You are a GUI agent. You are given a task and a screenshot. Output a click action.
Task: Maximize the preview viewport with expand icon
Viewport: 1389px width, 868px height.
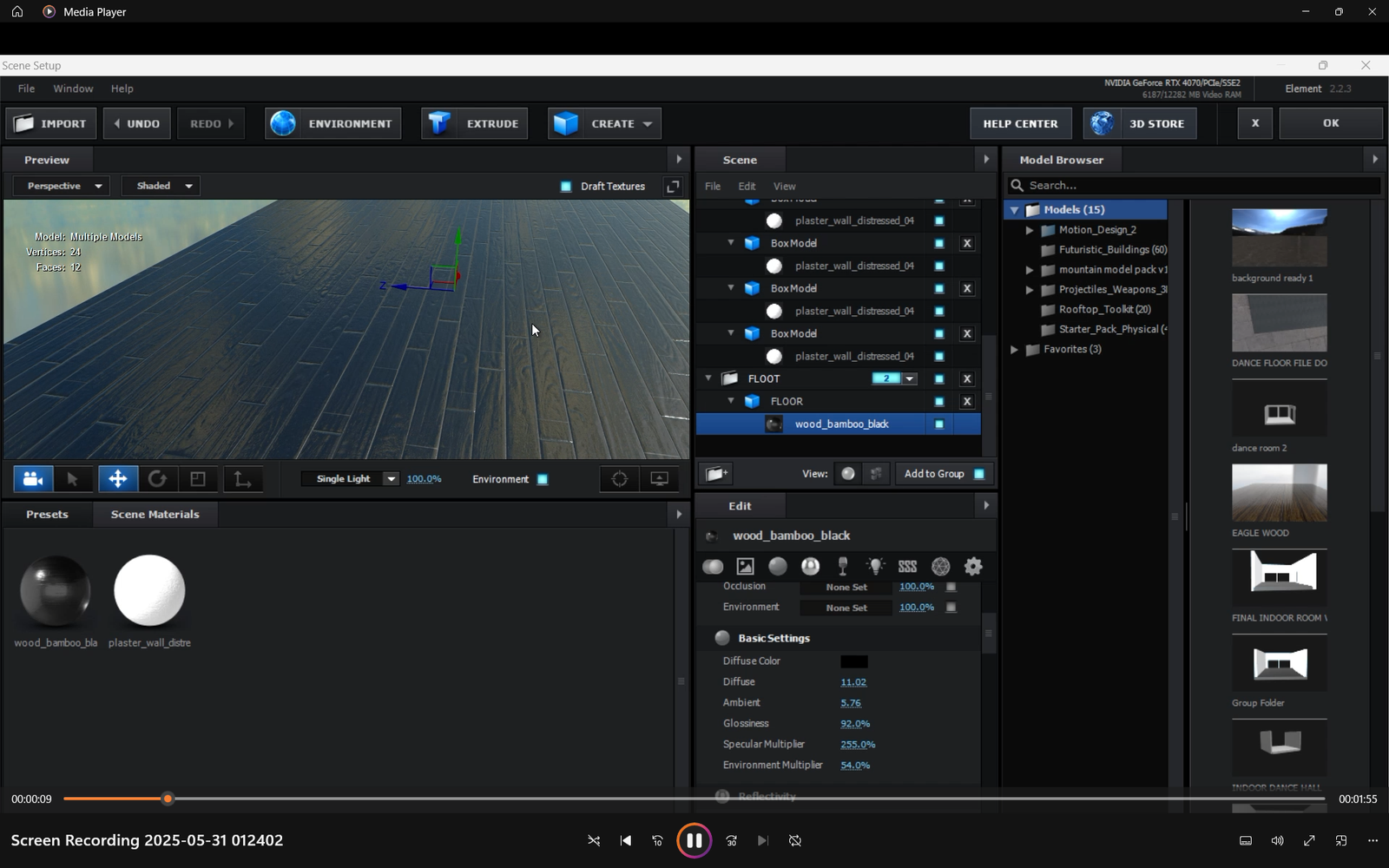point(673,187)
